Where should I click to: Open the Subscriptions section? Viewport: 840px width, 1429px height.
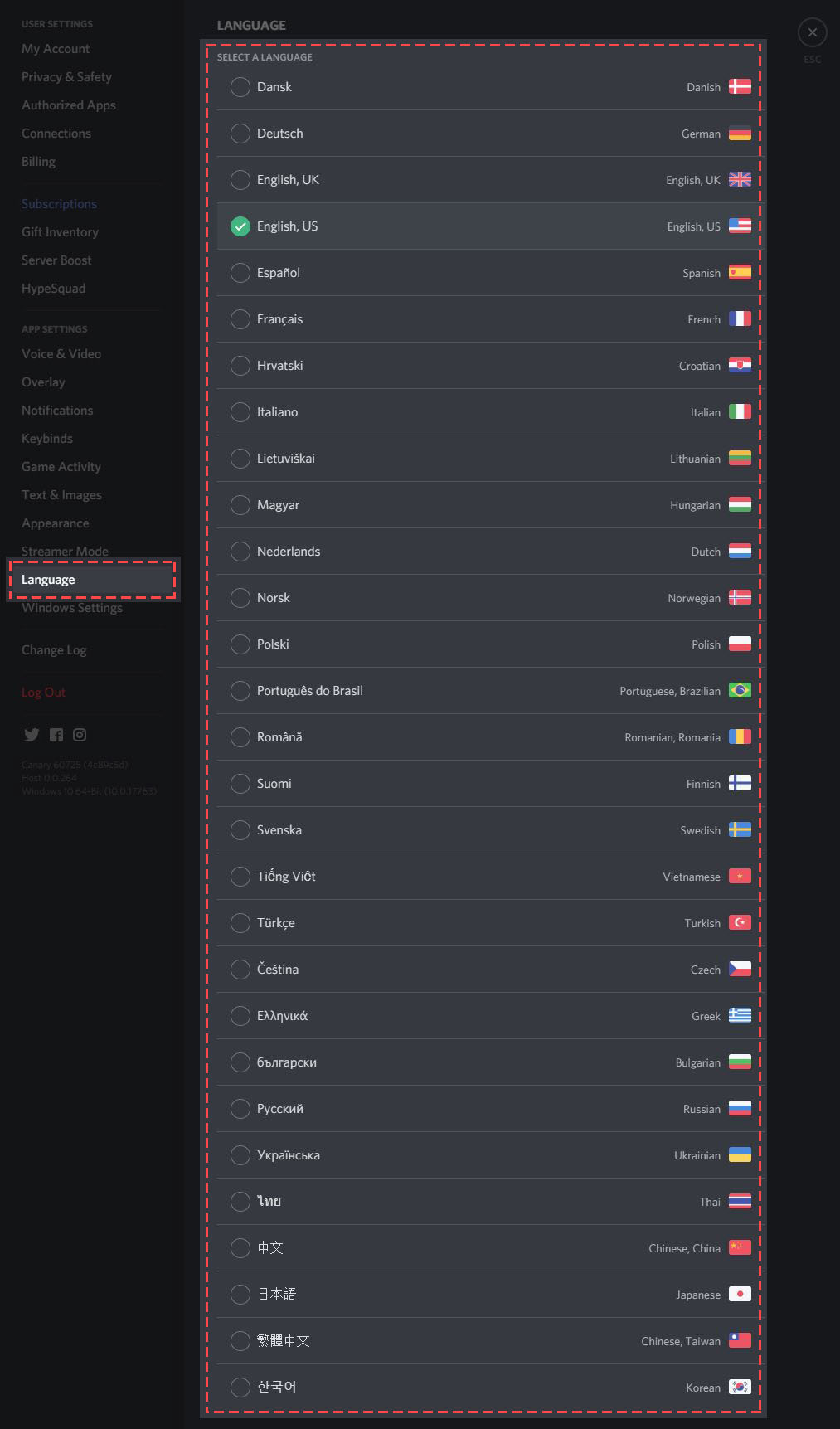59,204
